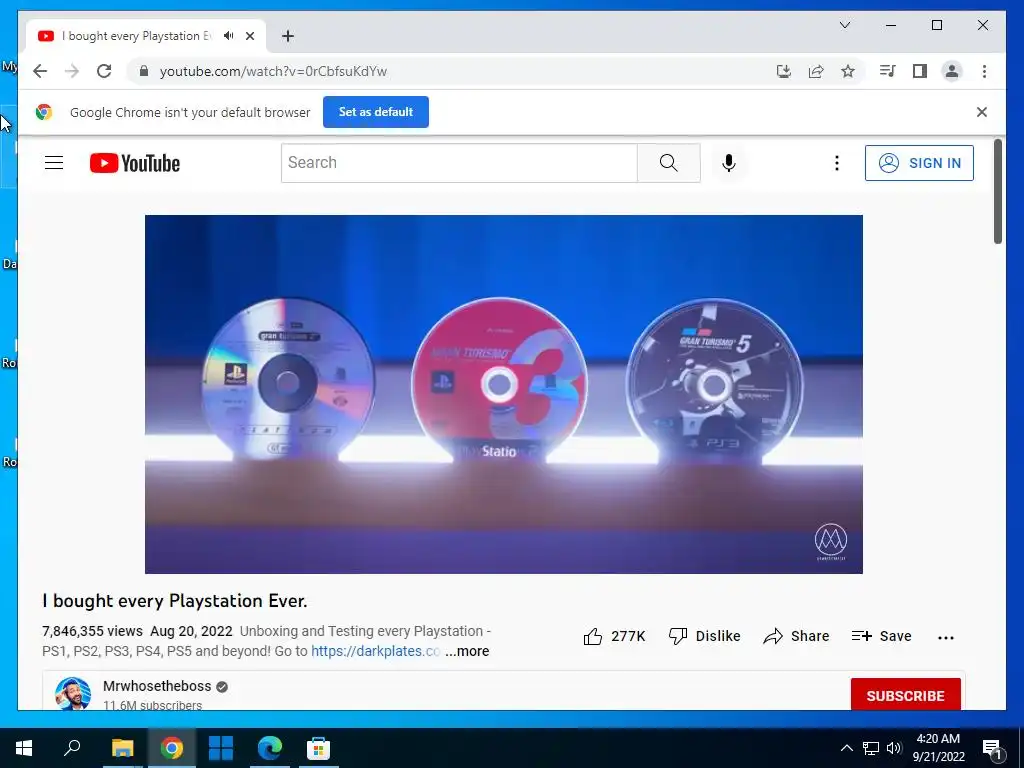Search with your voice microphone icon
1024x768 pixels.
[729, 163]
